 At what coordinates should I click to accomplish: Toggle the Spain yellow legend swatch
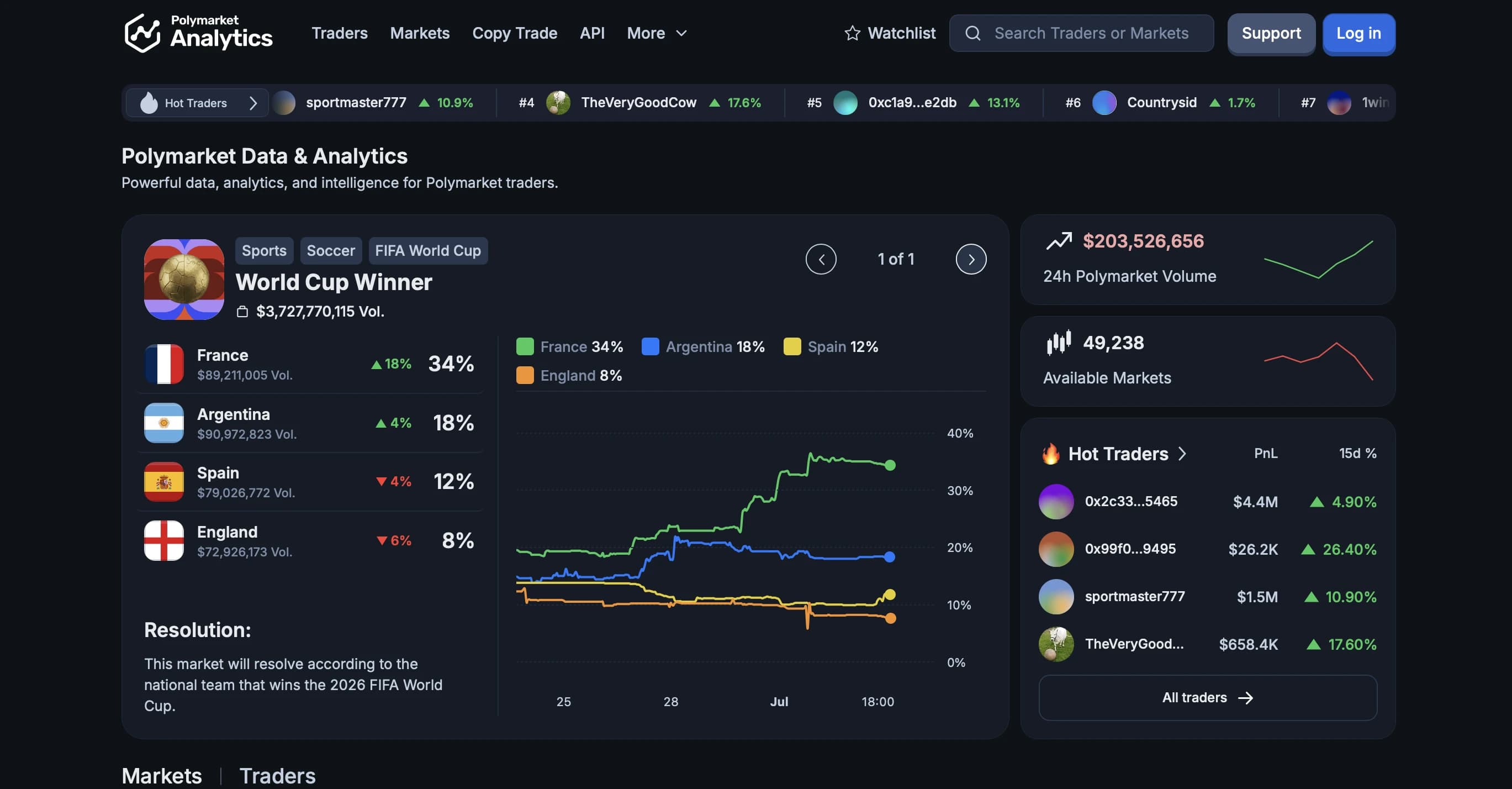792,346
